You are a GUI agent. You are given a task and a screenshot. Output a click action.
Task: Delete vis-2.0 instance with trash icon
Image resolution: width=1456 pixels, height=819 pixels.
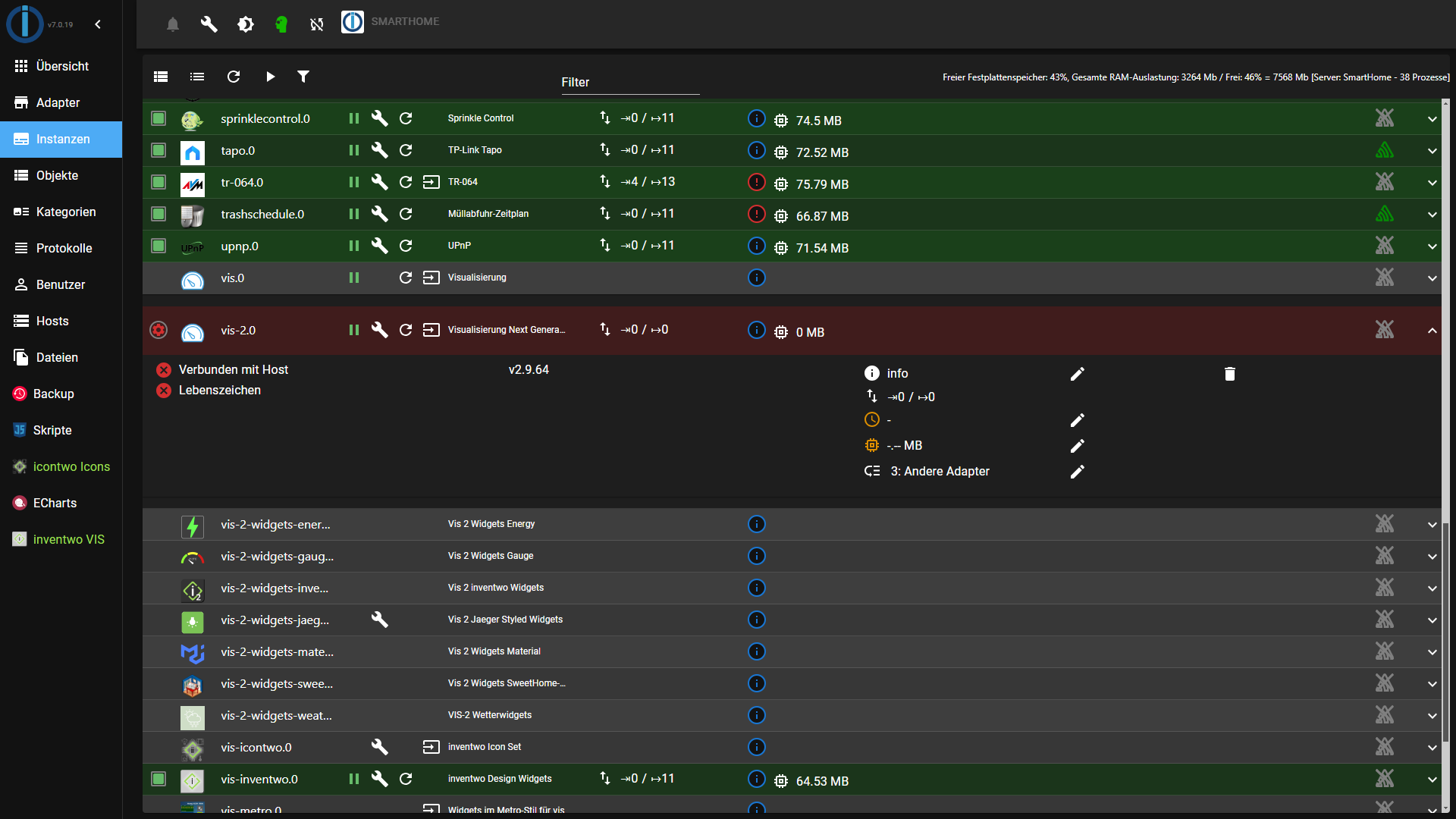(x=1229, y=374)
